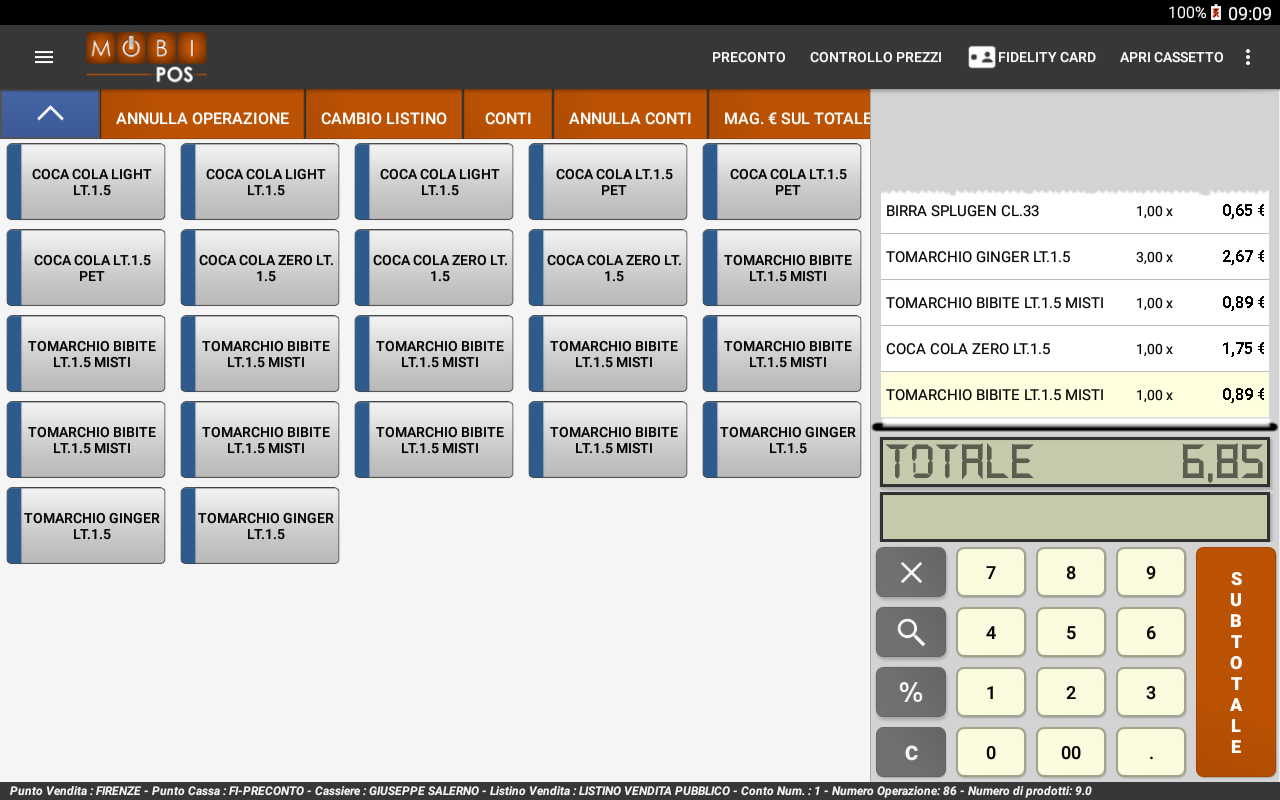Tap the single 0 key
1280x800 pixels.
[991, 752]
